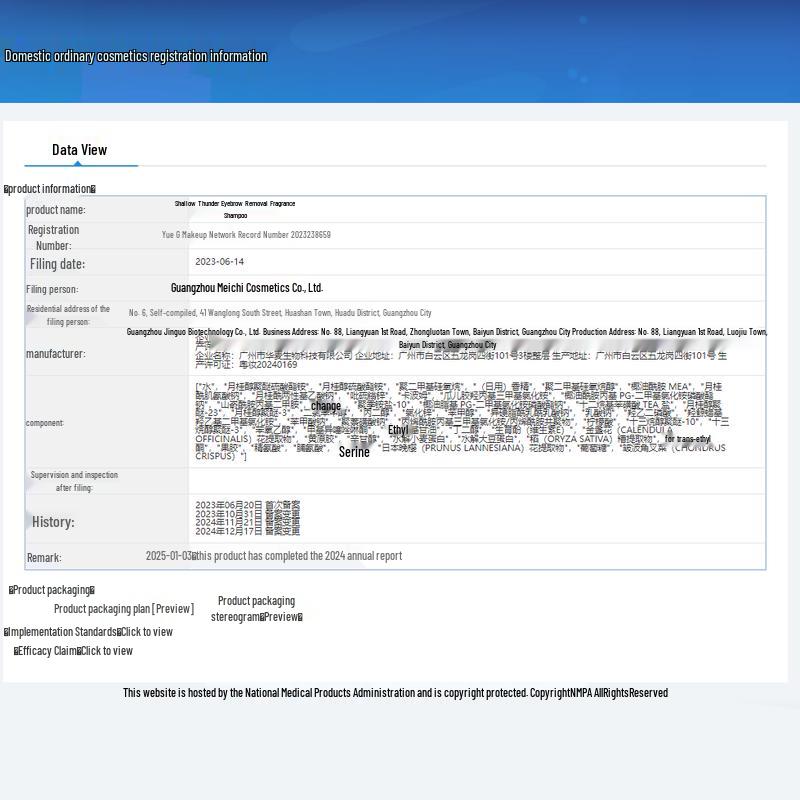Click the Filing date row label
This screenshot has height=800, width=800.
tap(57, 264)
